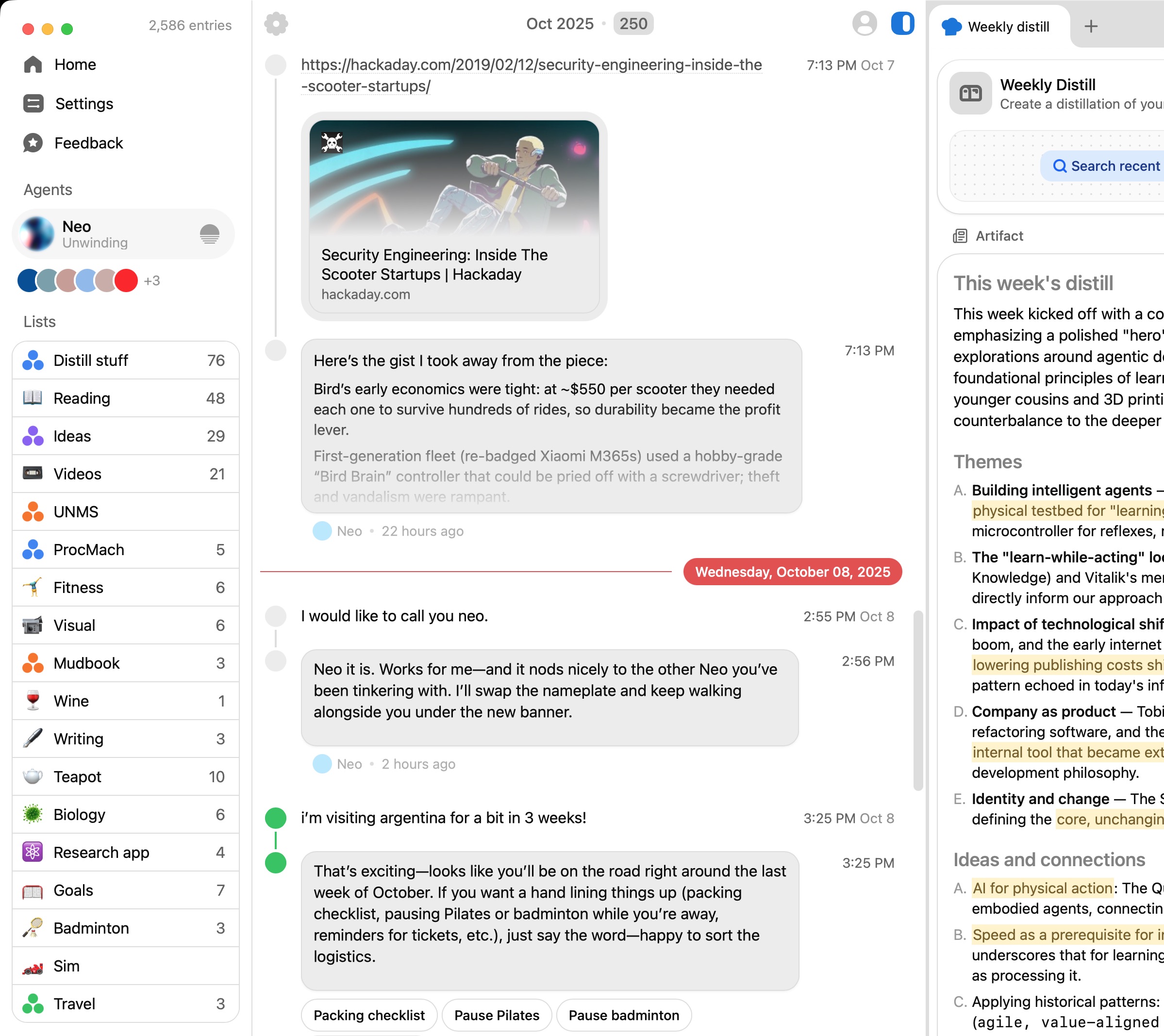The height and width of the screenshot is (1036, 1164).
Task: Click the Weekly Distill book icon
Action: coord(970,93)
